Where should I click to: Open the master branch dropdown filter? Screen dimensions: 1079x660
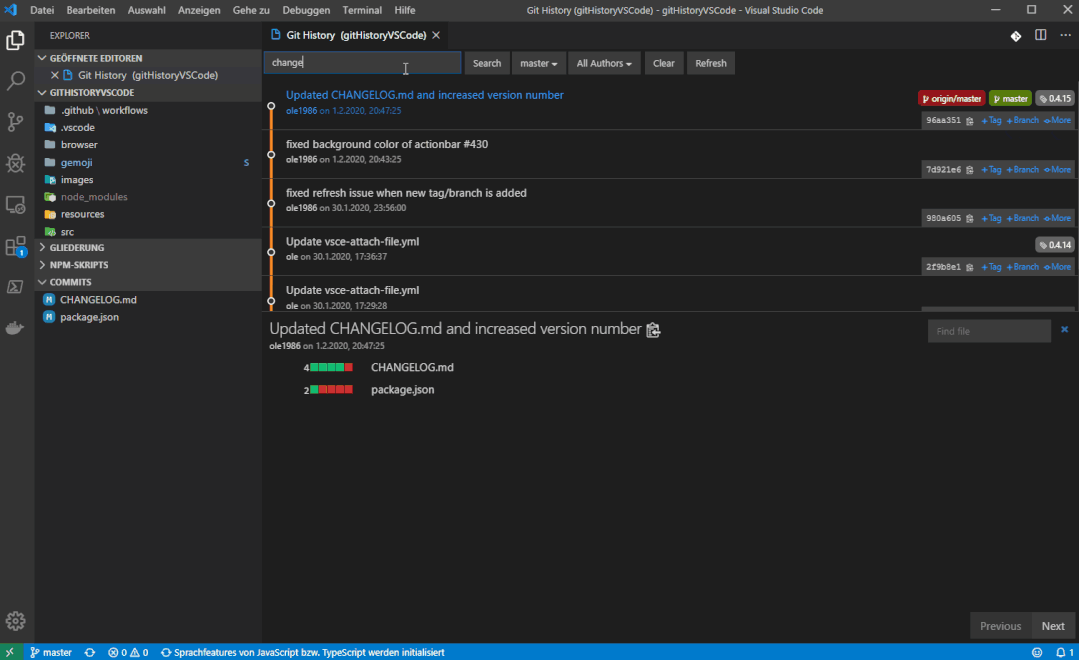[x=538, y=62]
